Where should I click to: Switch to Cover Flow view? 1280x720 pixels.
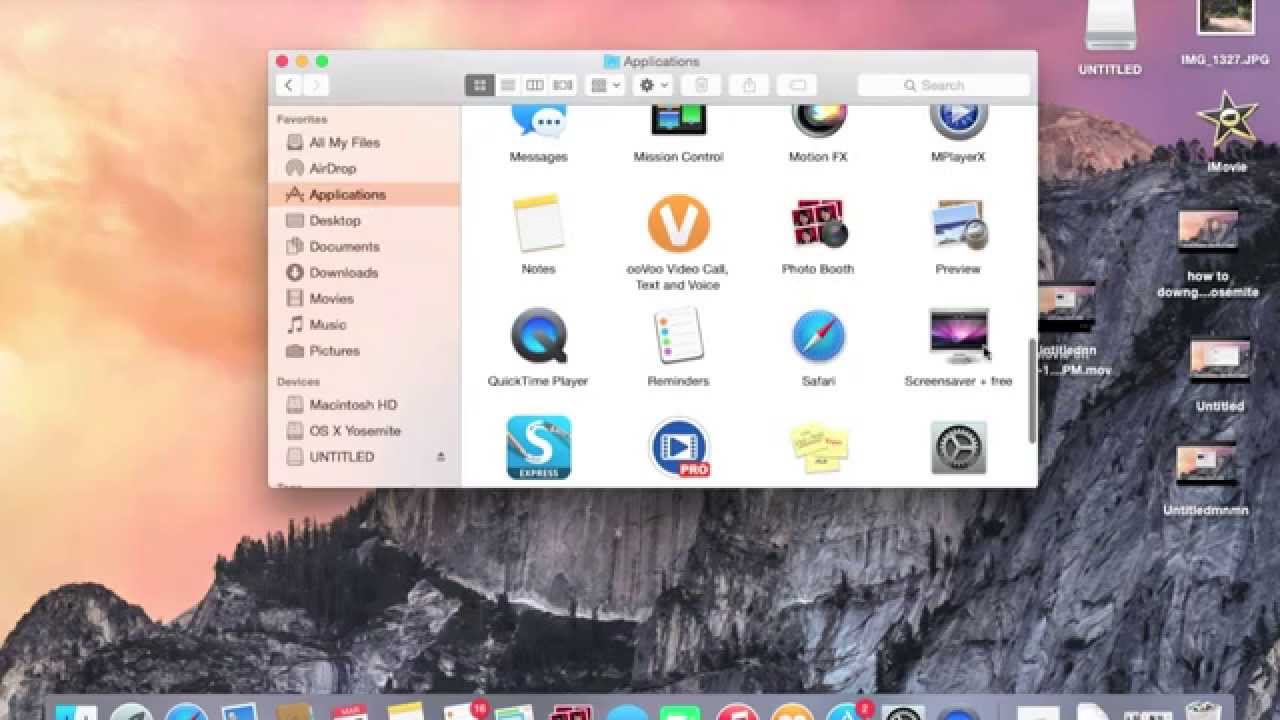[563, 86]
